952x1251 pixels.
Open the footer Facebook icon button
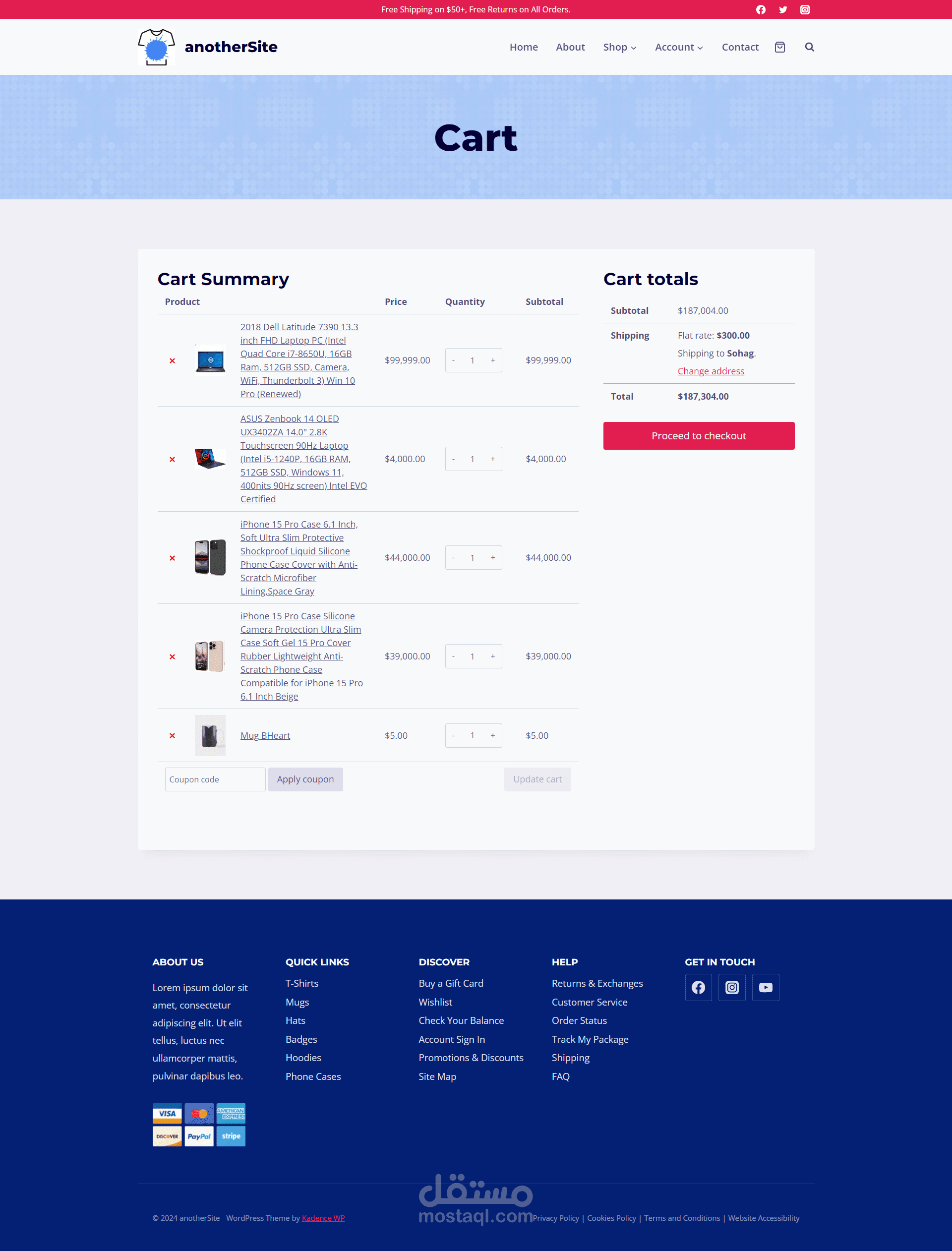(x=698, y=988)
